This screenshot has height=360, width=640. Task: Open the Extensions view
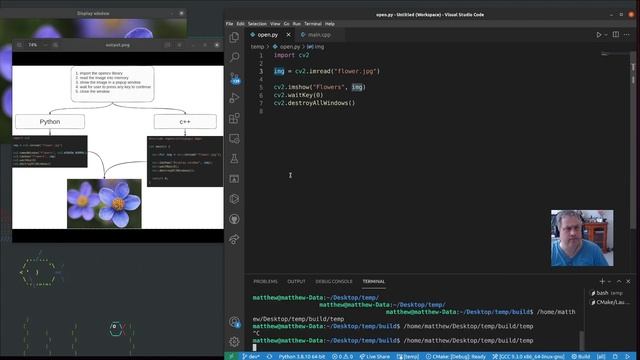(x=234, y=118)
